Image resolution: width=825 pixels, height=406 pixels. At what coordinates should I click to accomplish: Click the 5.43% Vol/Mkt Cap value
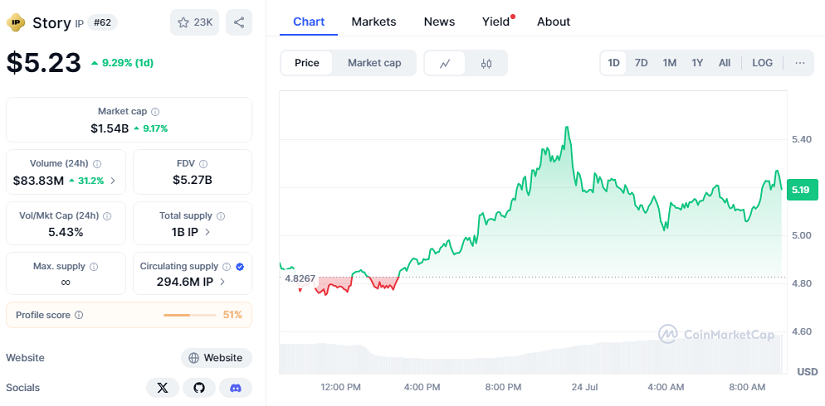point(66,232)
